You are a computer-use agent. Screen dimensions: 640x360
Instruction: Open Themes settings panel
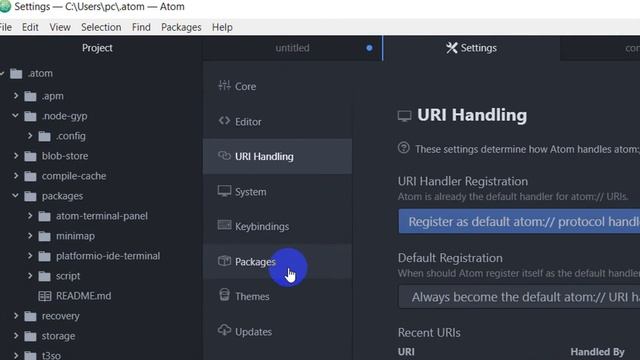coord(278,296)
